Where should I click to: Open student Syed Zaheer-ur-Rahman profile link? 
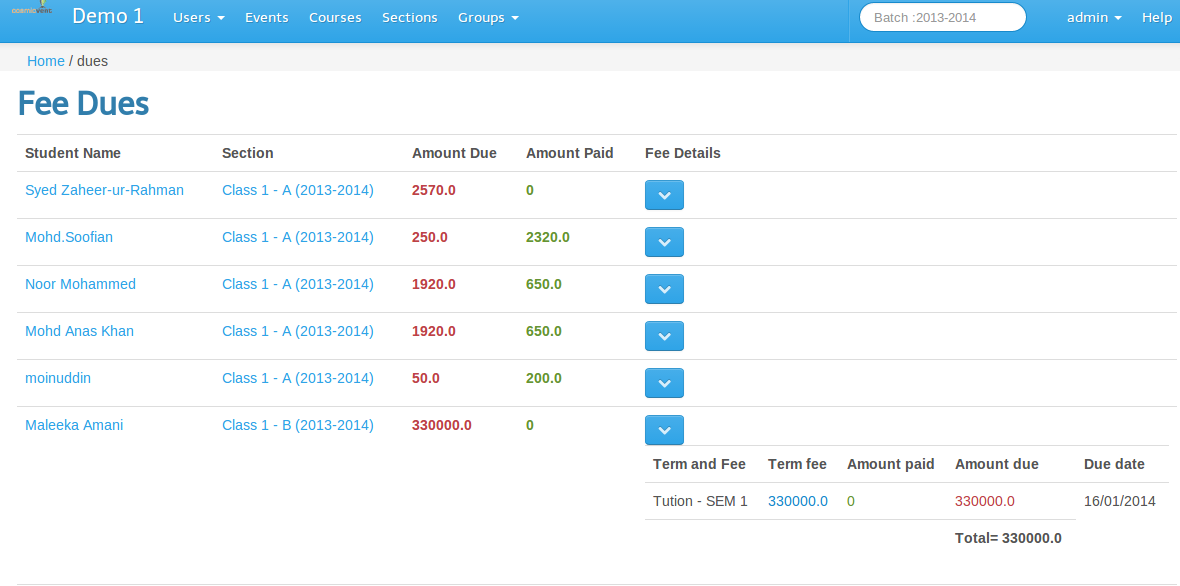[x=105, y=190]
